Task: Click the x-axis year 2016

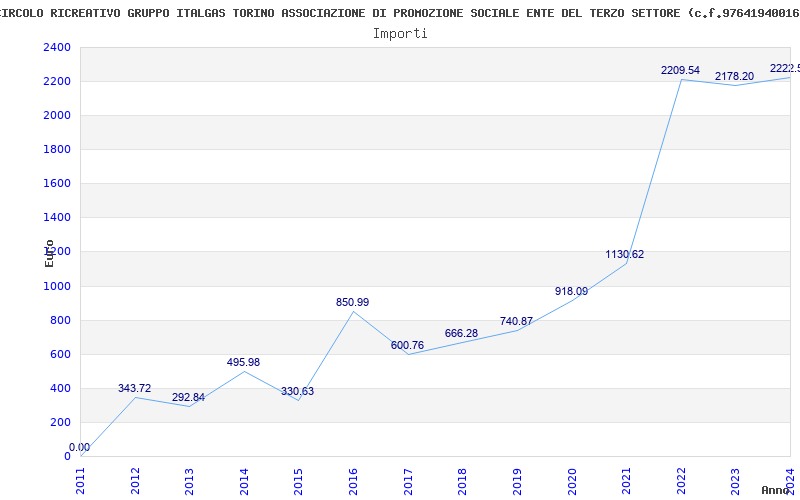Action: click(x=354, y=481)
